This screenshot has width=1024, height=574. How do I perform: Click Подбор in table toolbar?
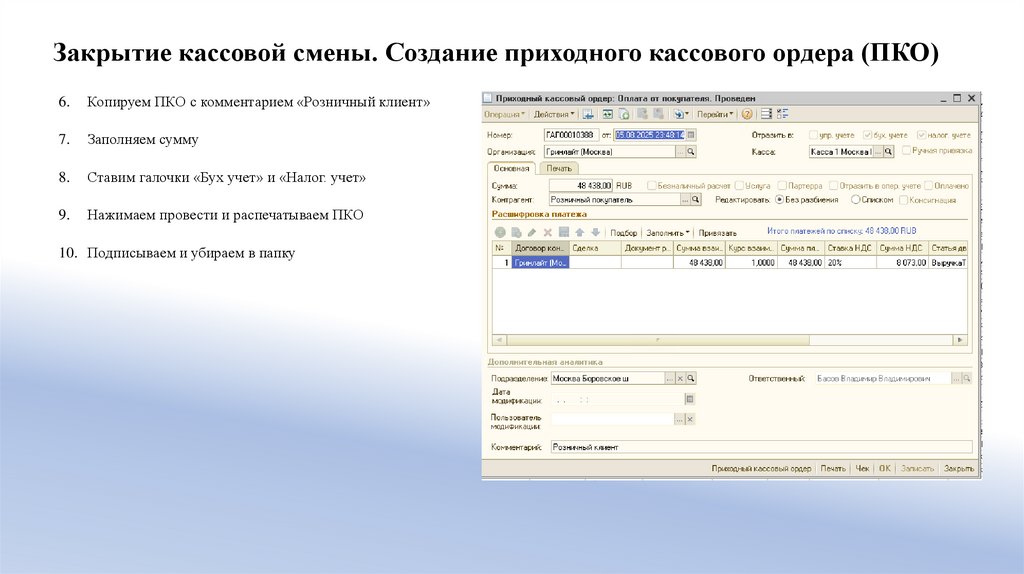coord(623,233)
